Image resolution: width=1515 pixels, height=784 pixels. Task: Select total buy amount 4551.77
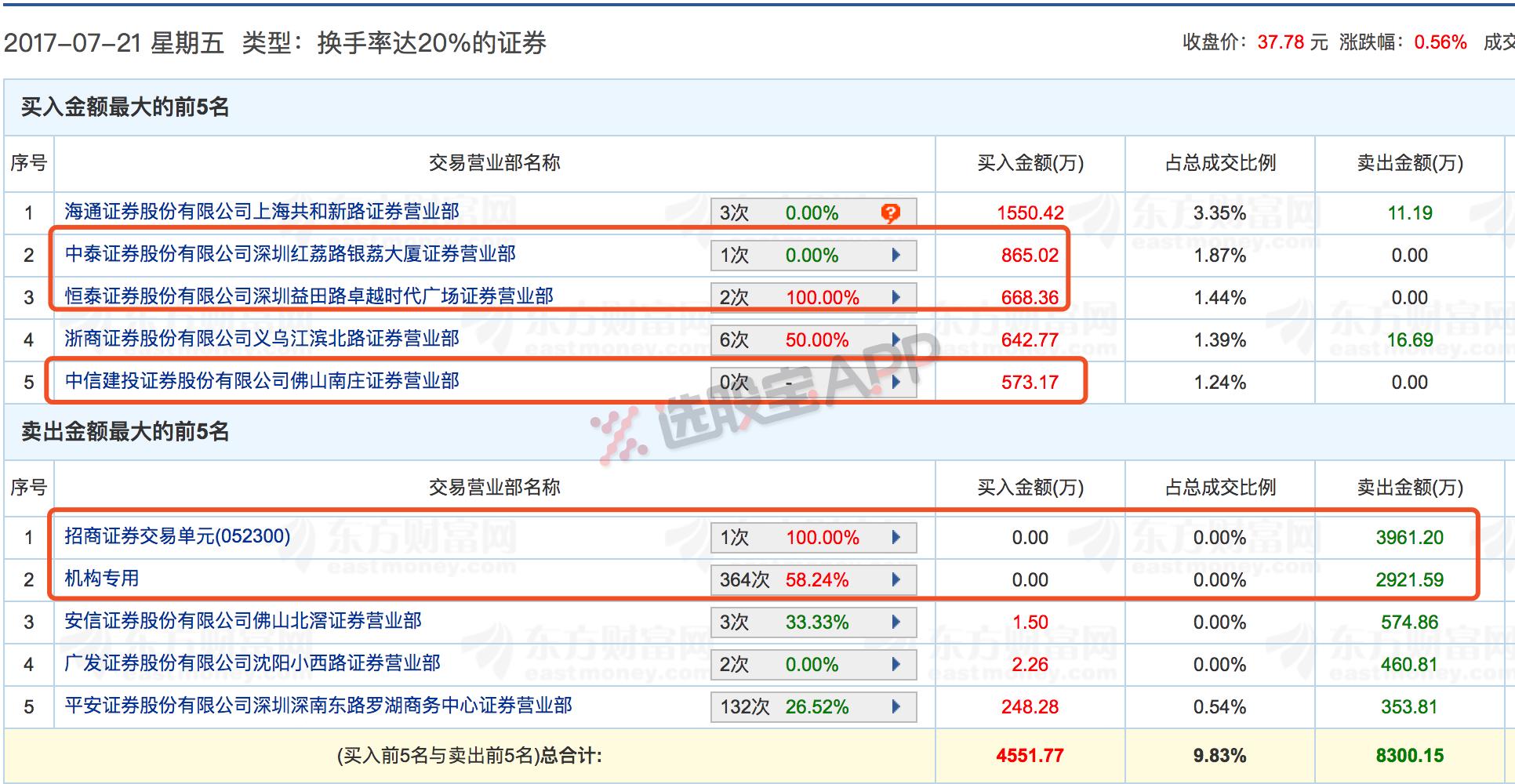click(x=1030, y=755)
